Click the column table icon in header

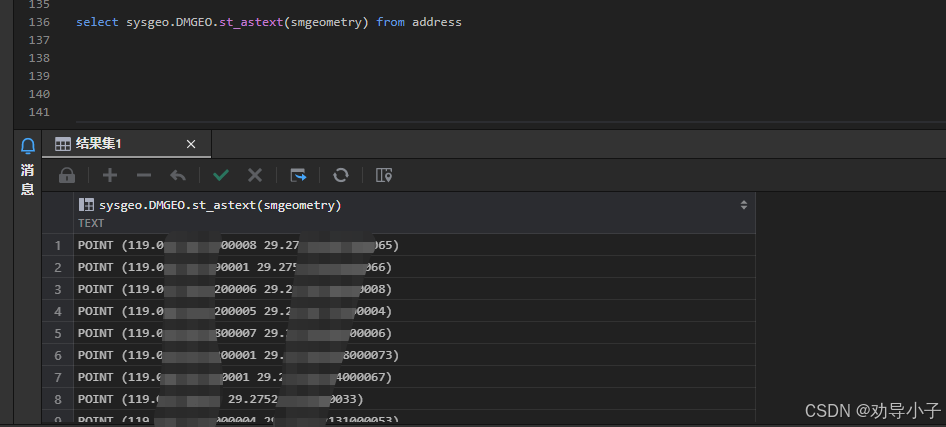[x=86, y=205]
